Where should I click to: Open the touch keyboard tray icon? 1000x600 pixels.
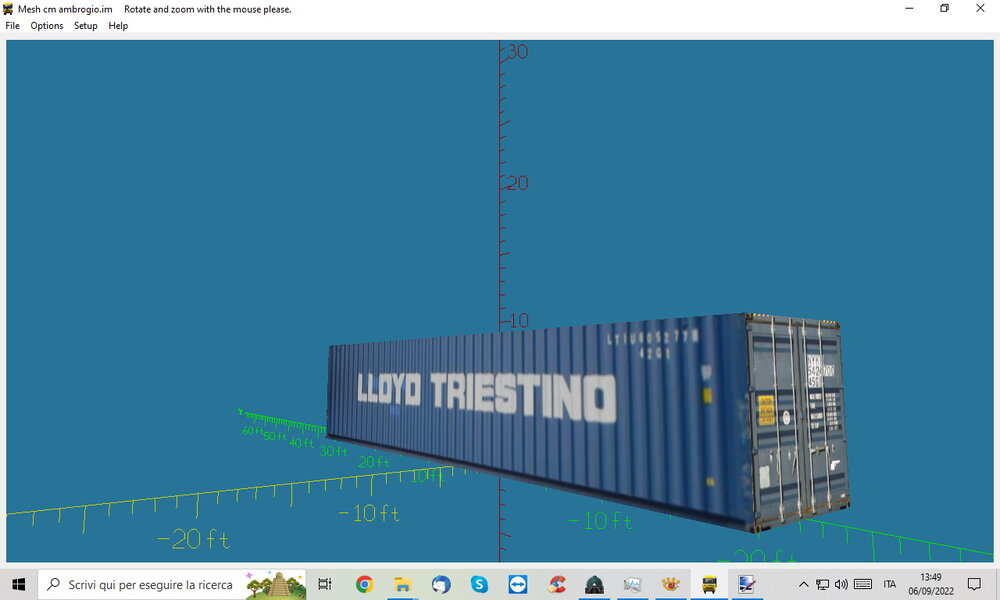click(x=863, y=584)
